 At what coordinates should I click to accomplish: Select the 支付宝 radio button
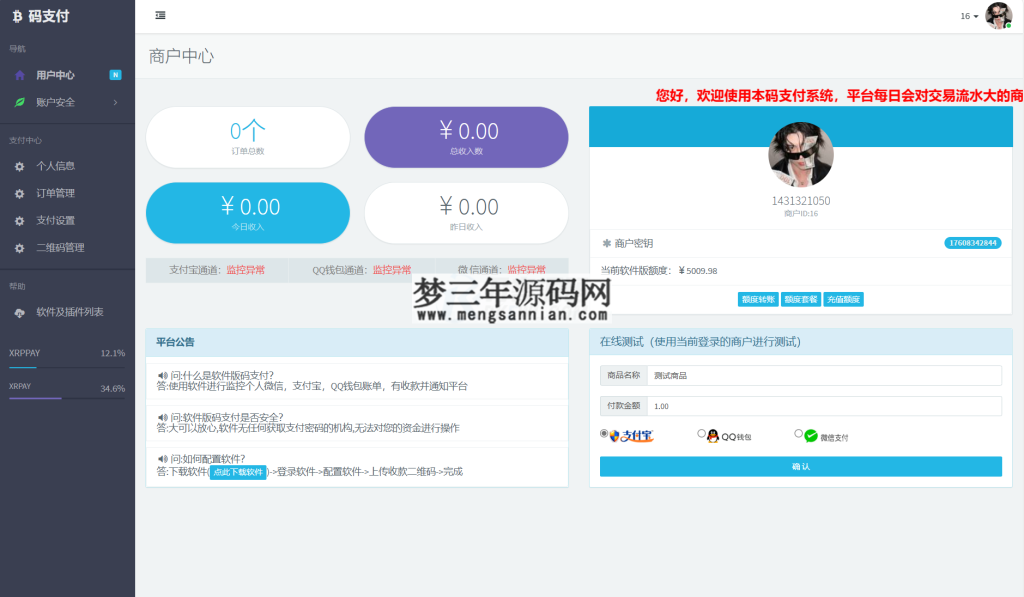pyautogui.click(x=604, y=434)
